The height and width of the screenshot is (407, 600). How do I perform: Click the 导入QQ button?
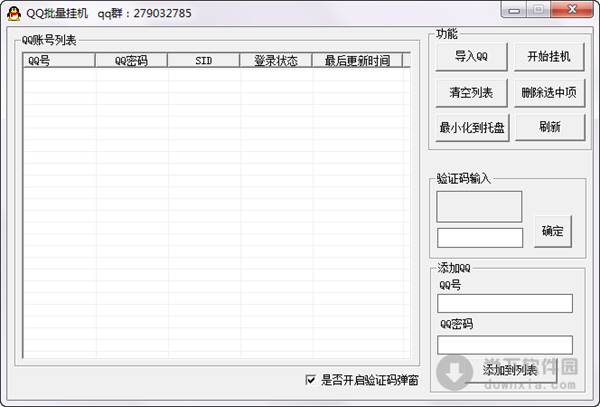tap(471, 57)
